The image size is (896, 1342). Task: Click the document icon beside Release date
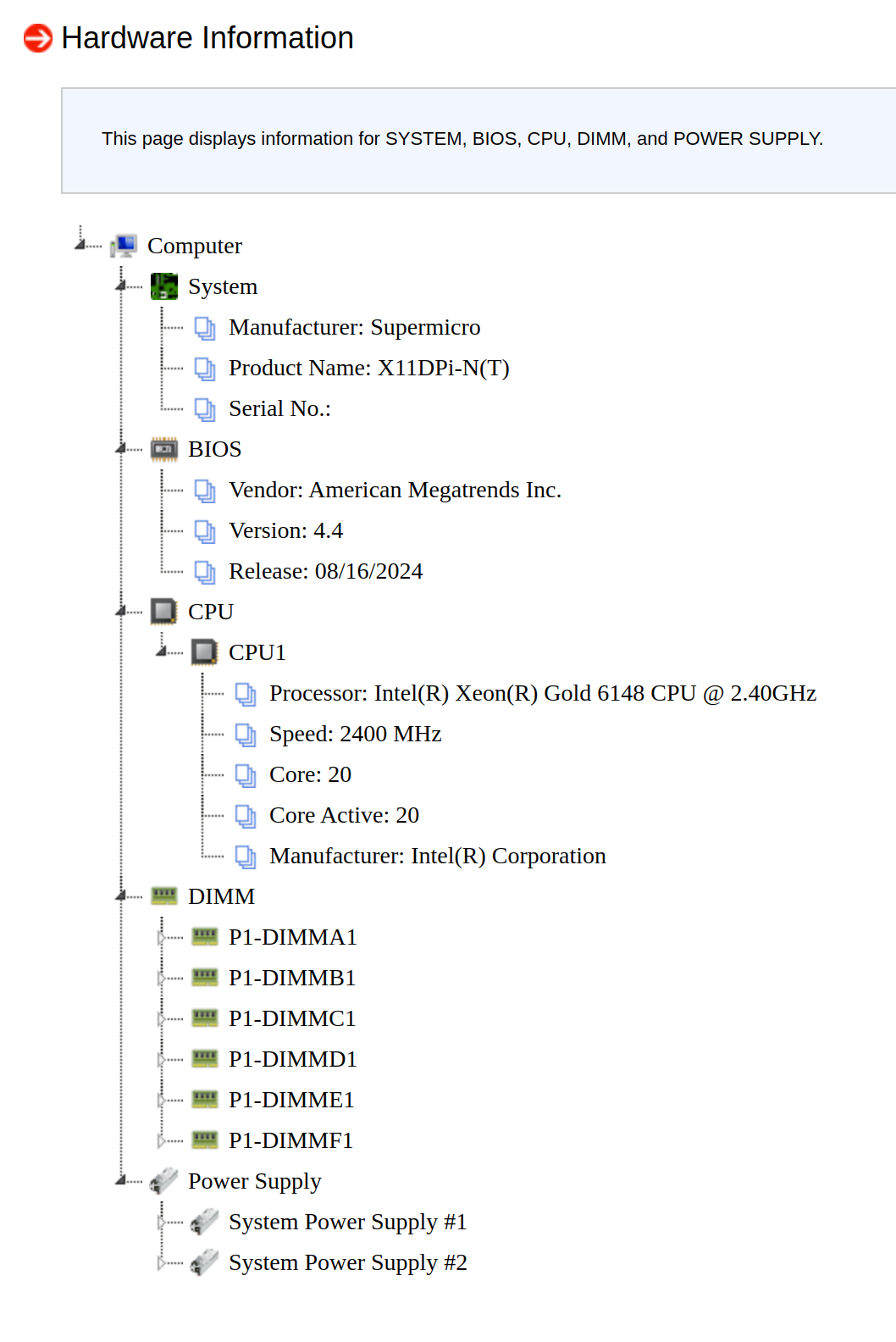click(x=205, y=572)
